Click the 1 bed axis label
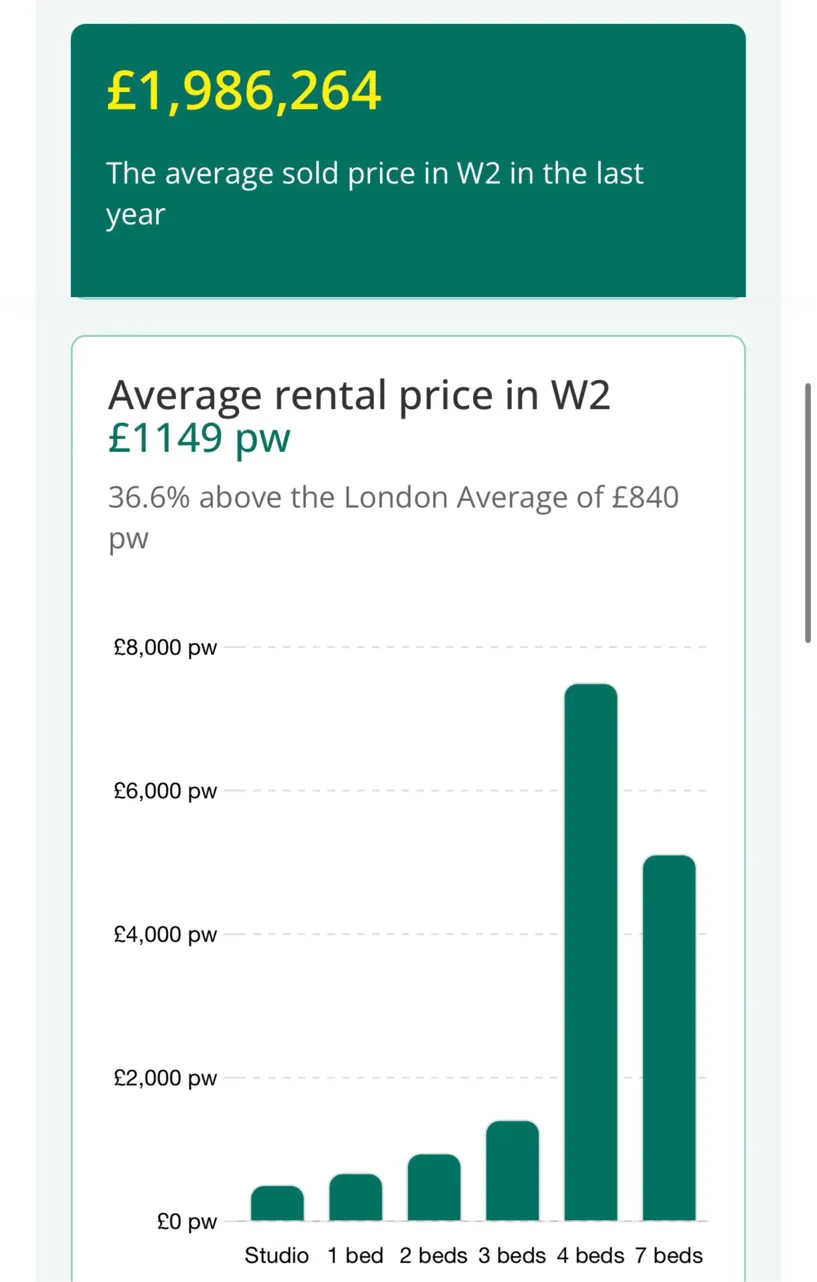817x1282 pixels. click(356, 1255)
